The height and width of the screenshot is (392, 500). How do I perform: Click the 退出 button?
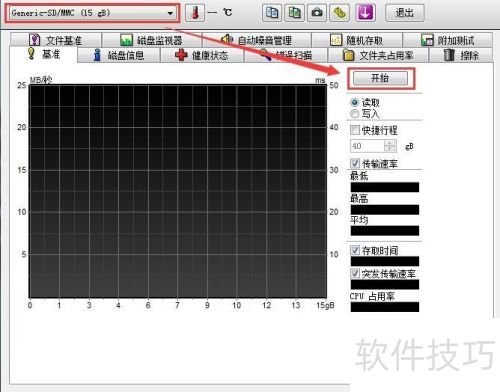coord(405,13)
